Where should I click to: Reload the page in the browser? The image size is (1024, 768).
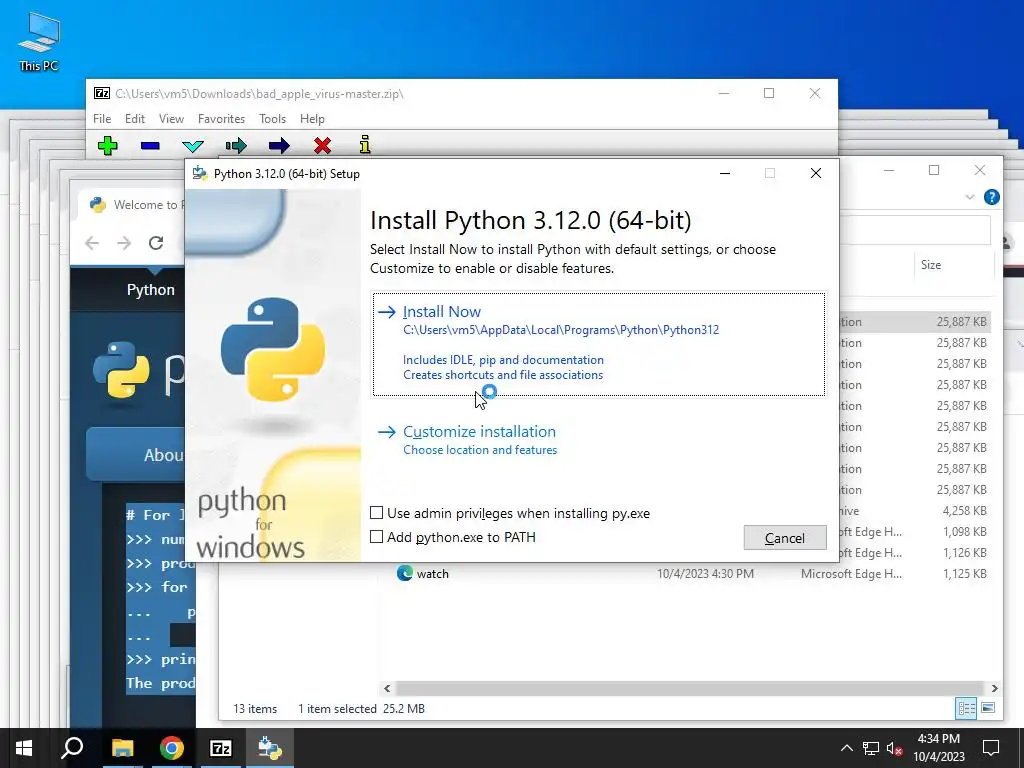pos(155,243)
